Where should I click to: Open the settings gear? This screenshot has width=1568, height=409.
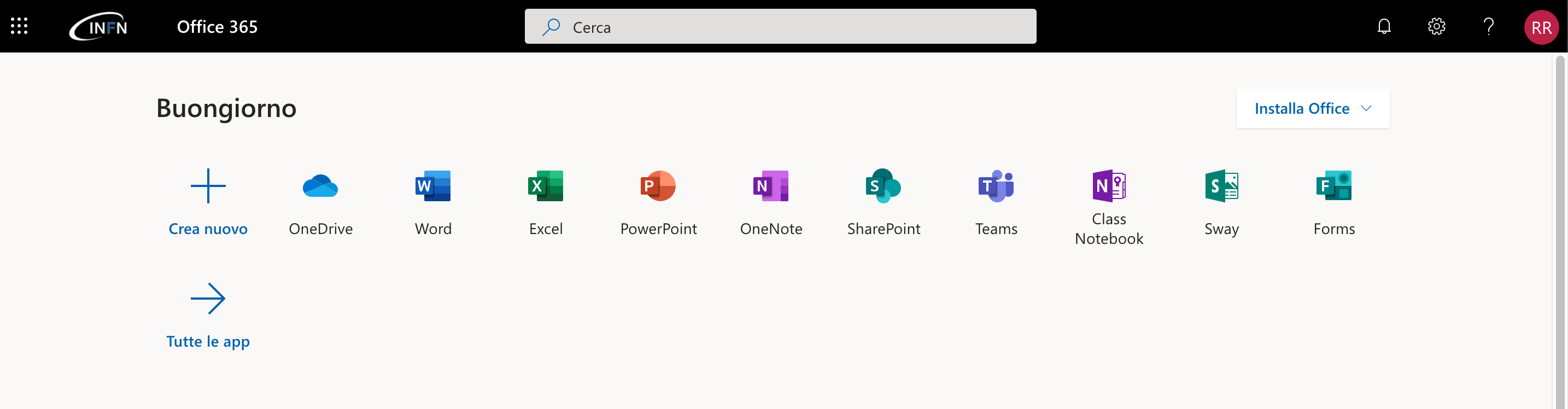click(x=1437, y=26)
